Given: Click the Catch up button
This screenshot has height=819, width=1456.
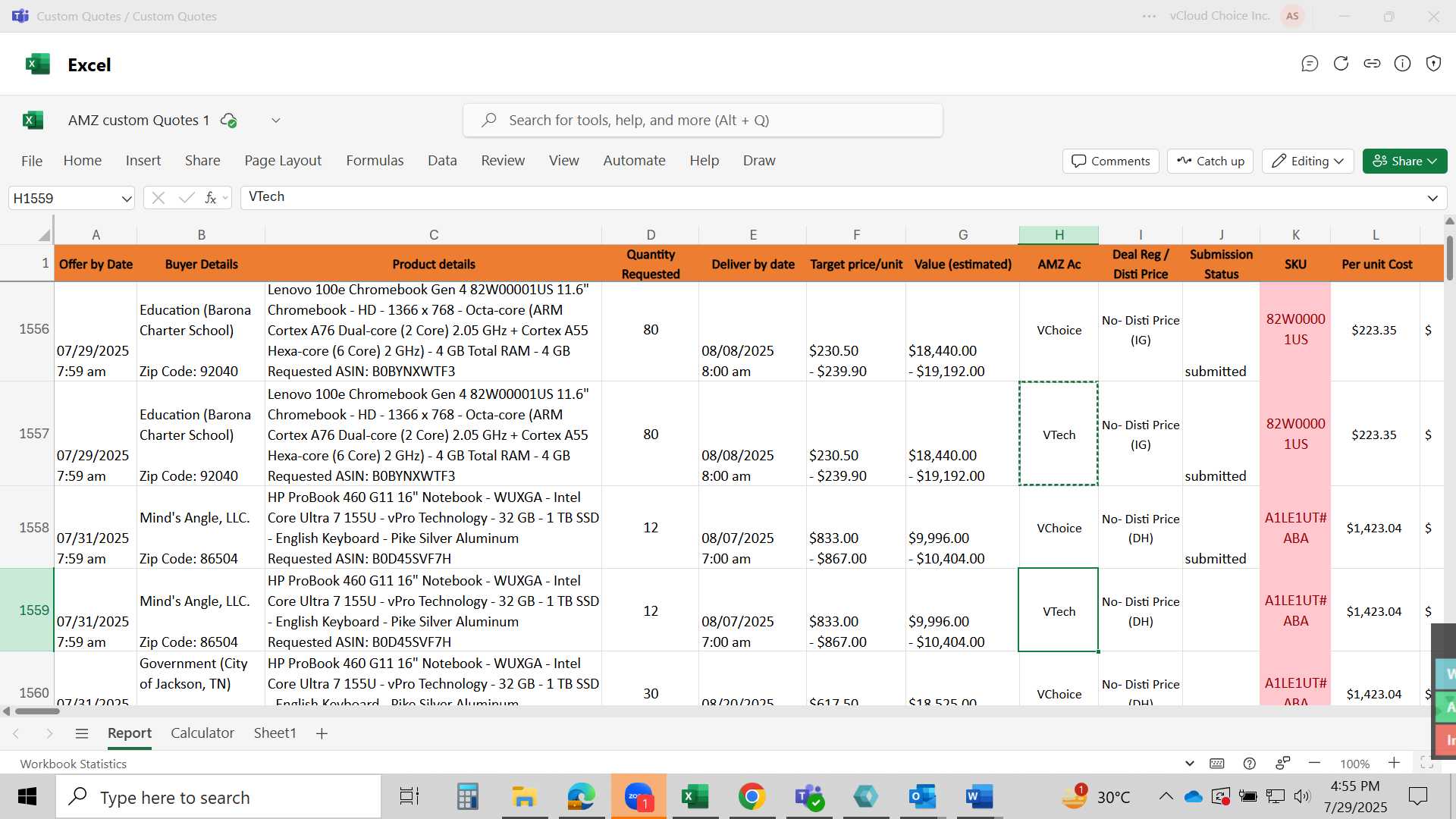Looking at the screenshot, I should (x=1210, y=161).
